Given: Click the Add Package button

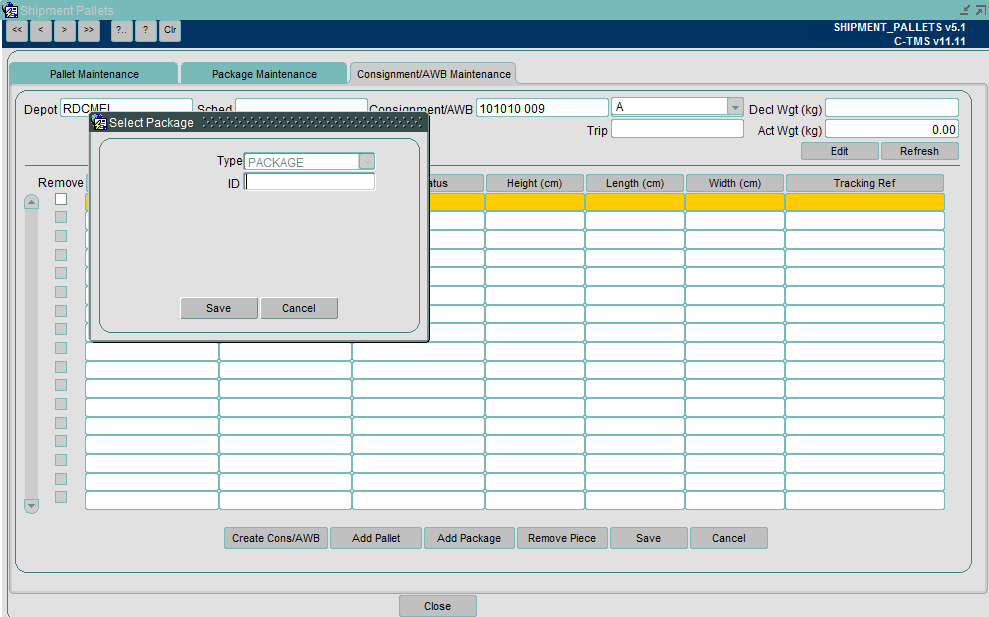Looking at the screenshot, I should click(x=469, y=538).
